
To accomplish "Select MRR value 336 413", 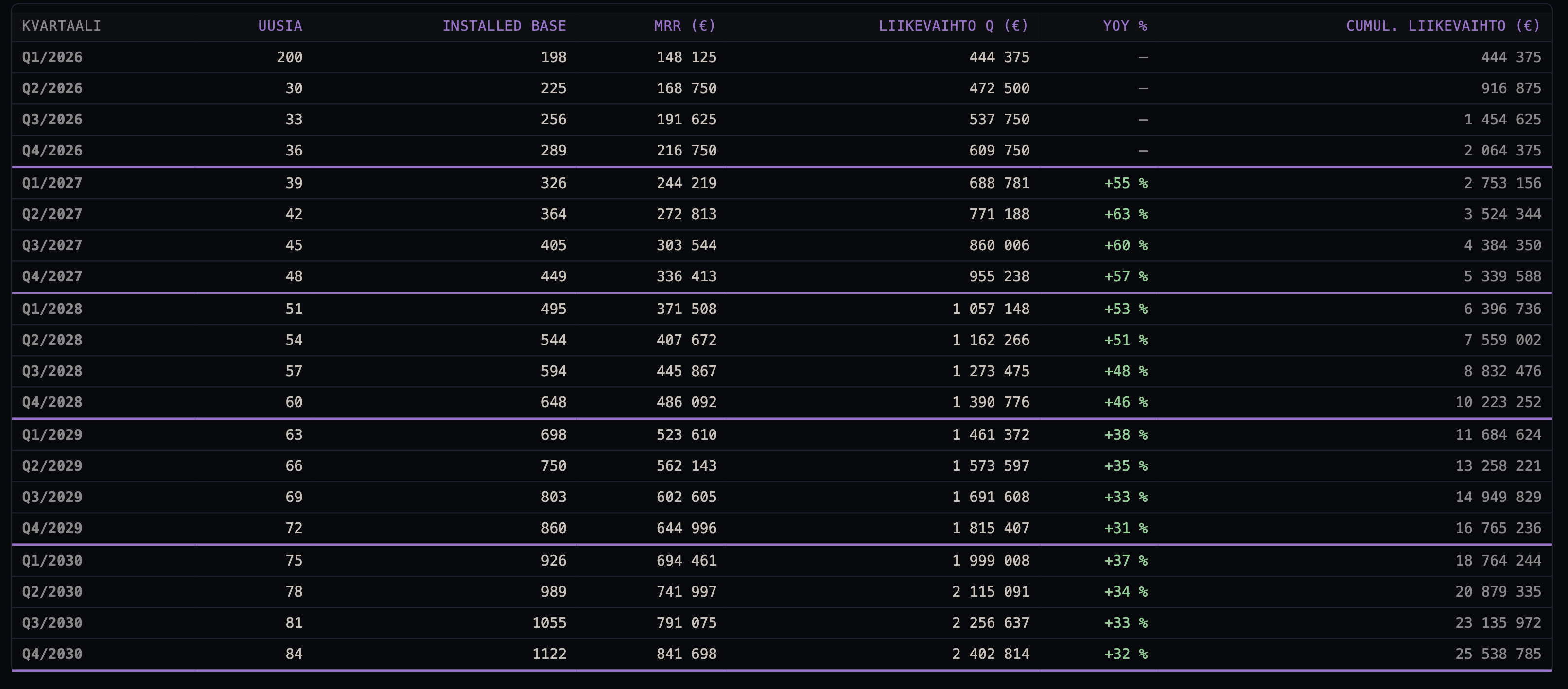I will click(686, 276).
